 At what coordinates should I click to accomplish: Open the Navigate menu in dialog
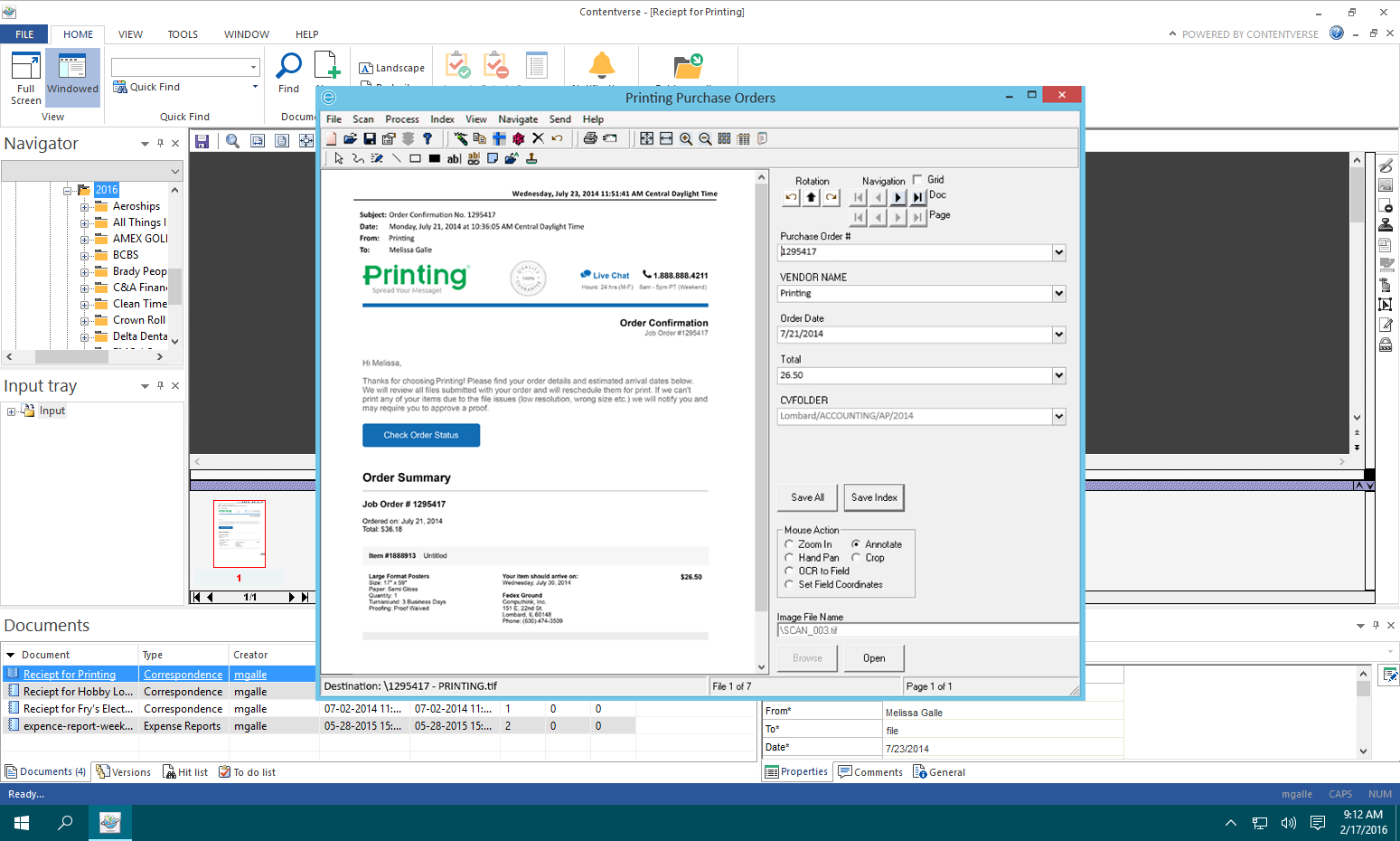coord(518,119)
